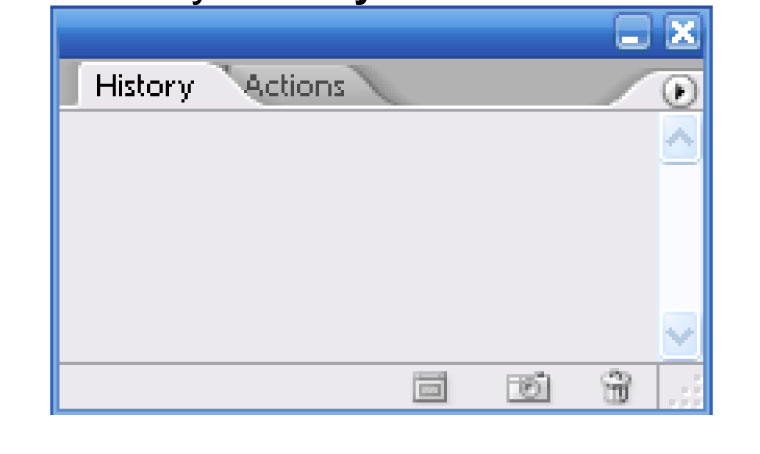
Task: Open the History panel flyout menu
Action: click(x=679, y=91)
